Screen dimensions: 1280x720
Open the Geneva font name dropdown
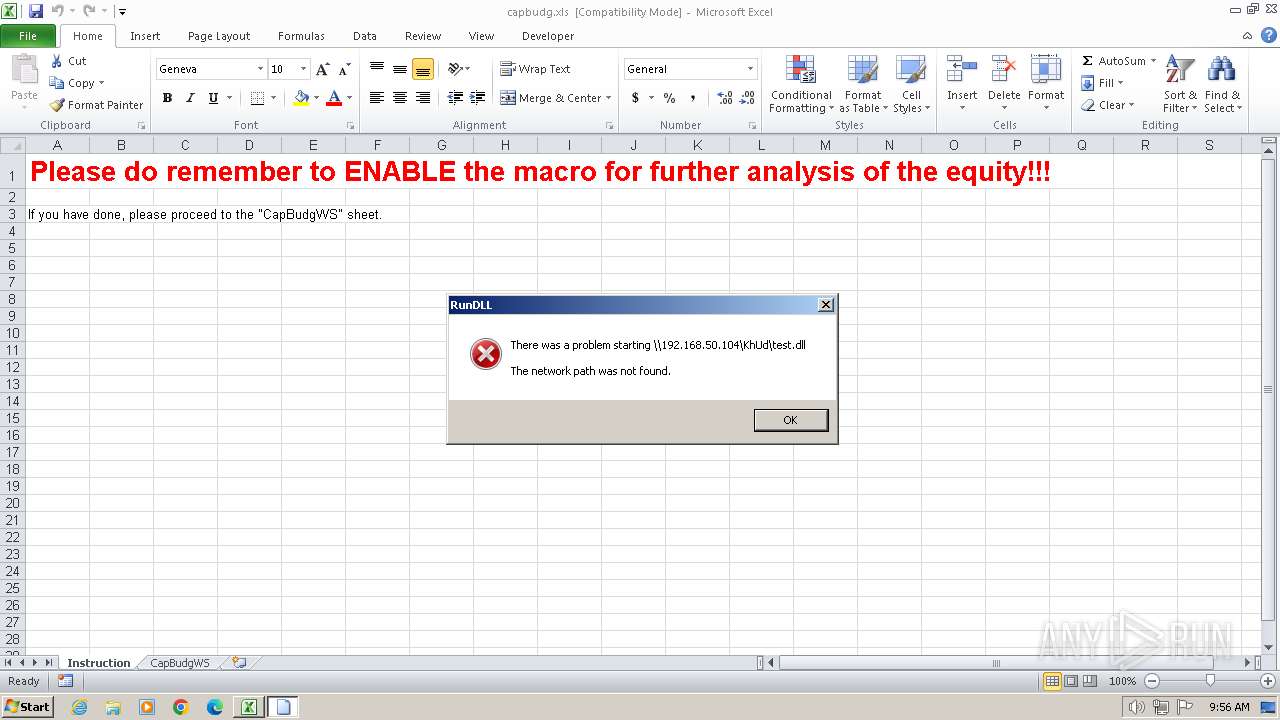[x=260, y=69]
